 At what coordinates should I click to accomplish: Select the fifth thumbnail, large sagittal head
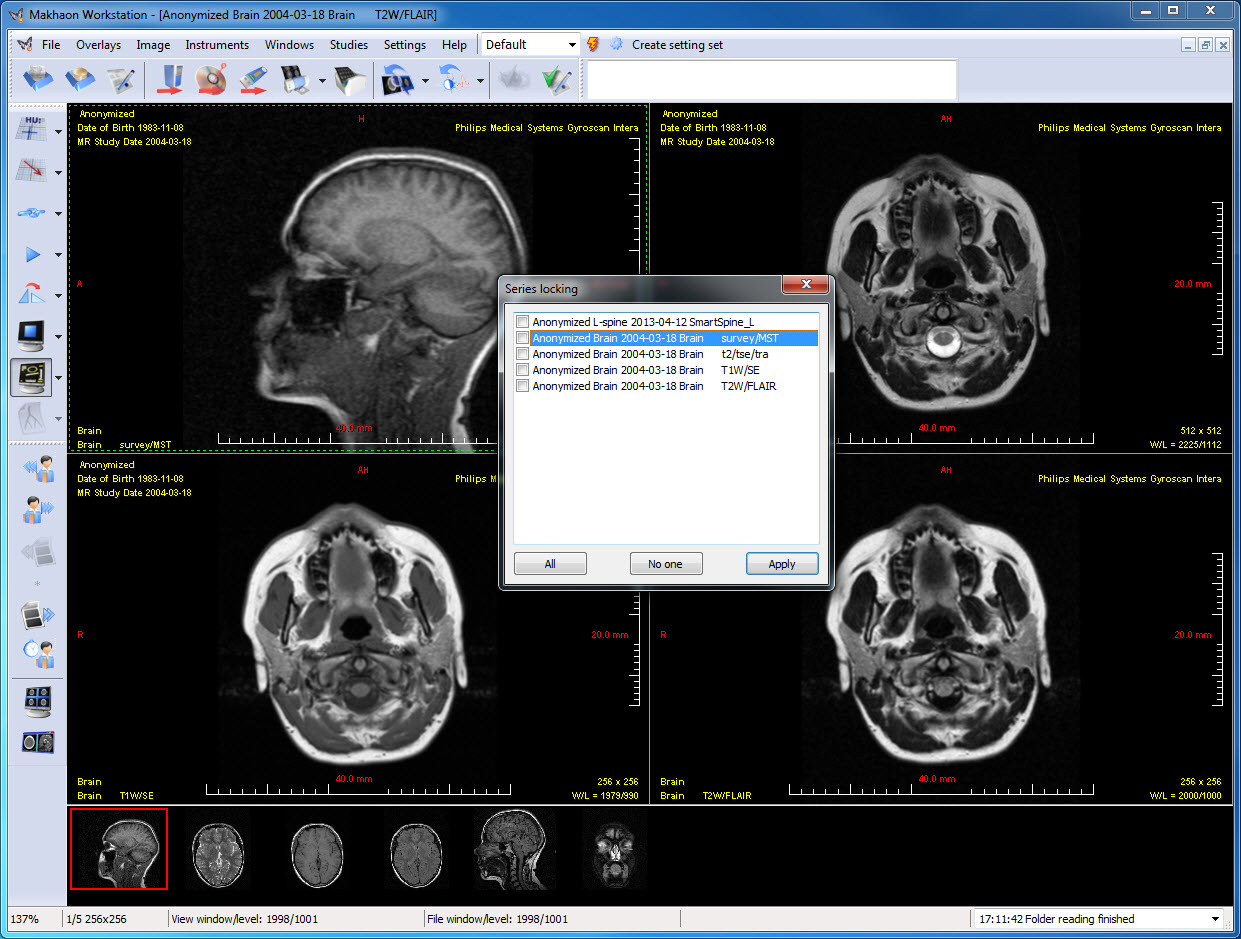(x=514, y=849)
